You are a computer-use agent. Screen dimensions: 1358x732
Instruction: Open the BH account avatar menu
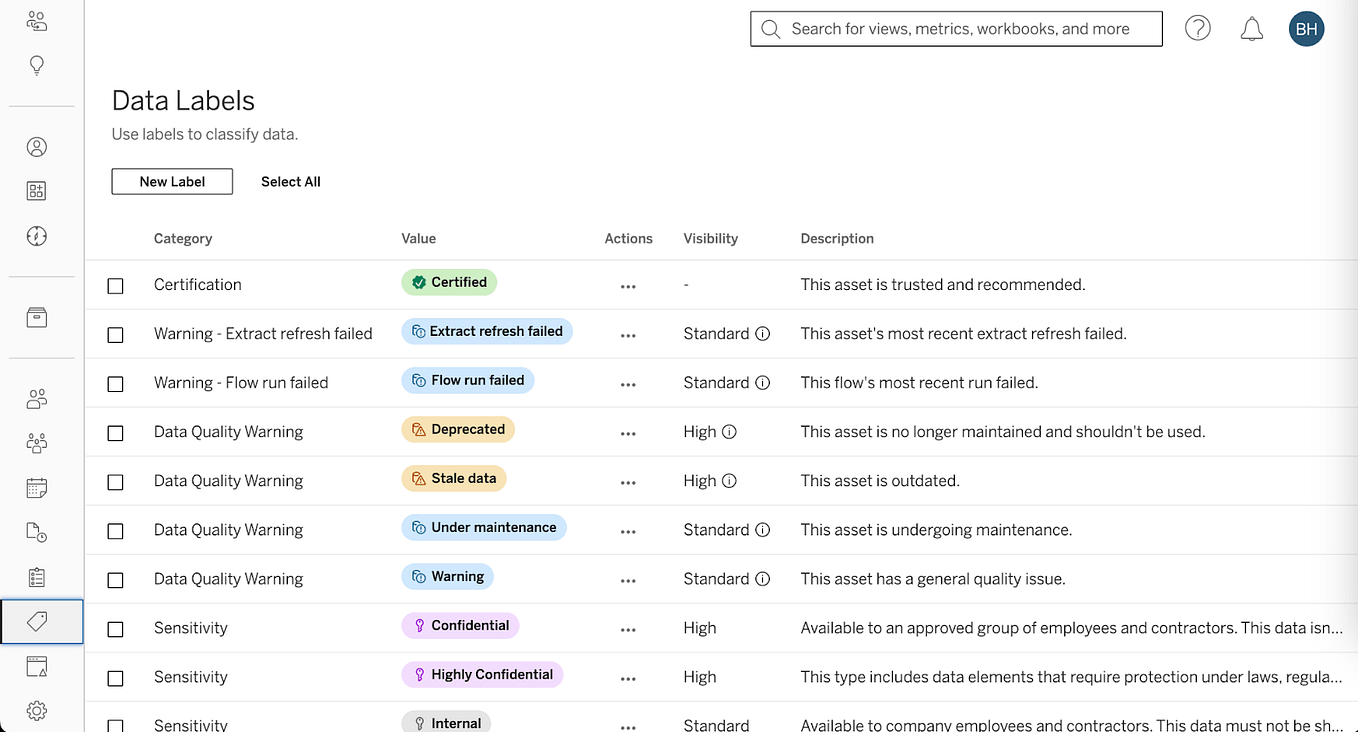click(1306, 28)
